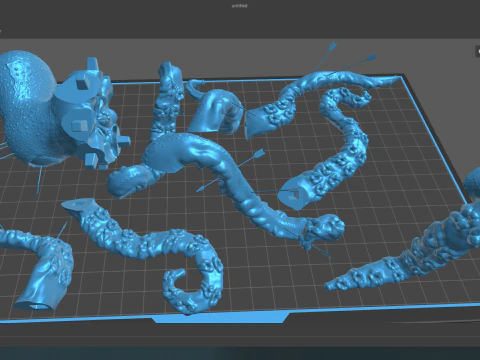This screenshot has width=480, height=360.
Task: Click the 'untitled' project title
Action: click(x=239, y=6)
